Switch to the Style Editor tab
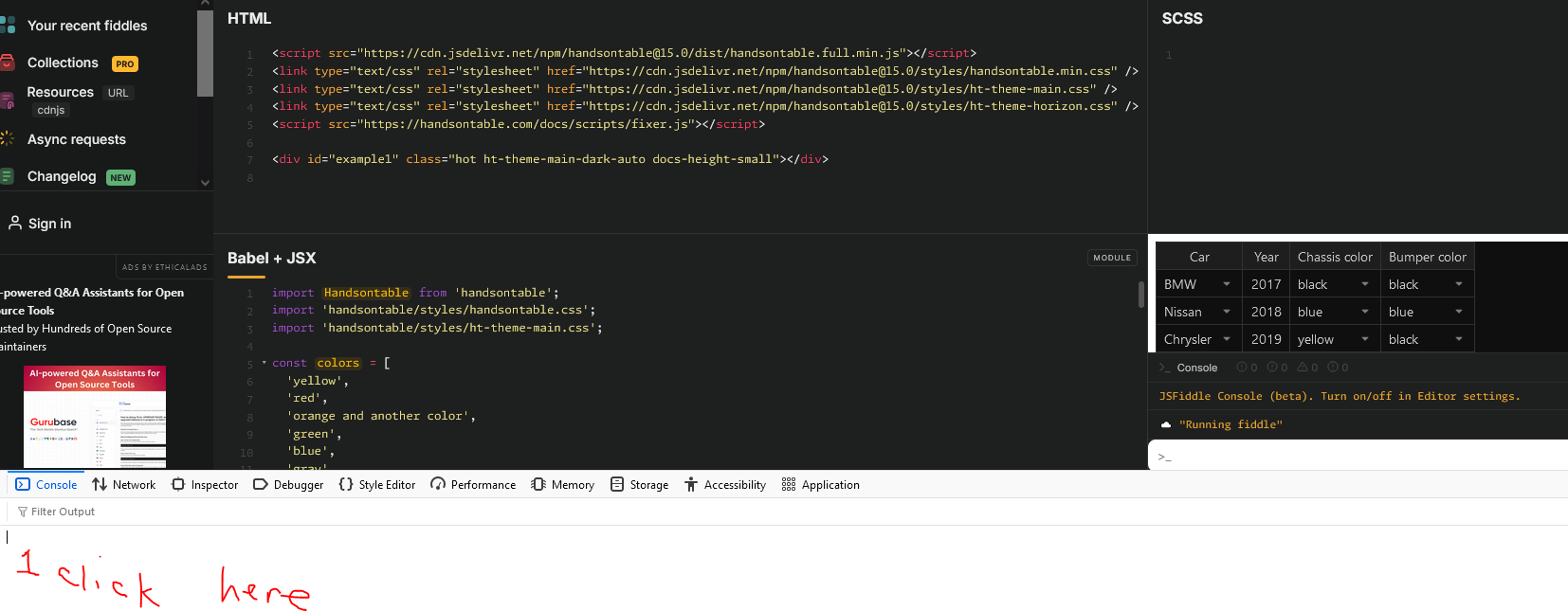This screenshot has height=611, width=1568. pyautogui.click(x=377, y=484)
